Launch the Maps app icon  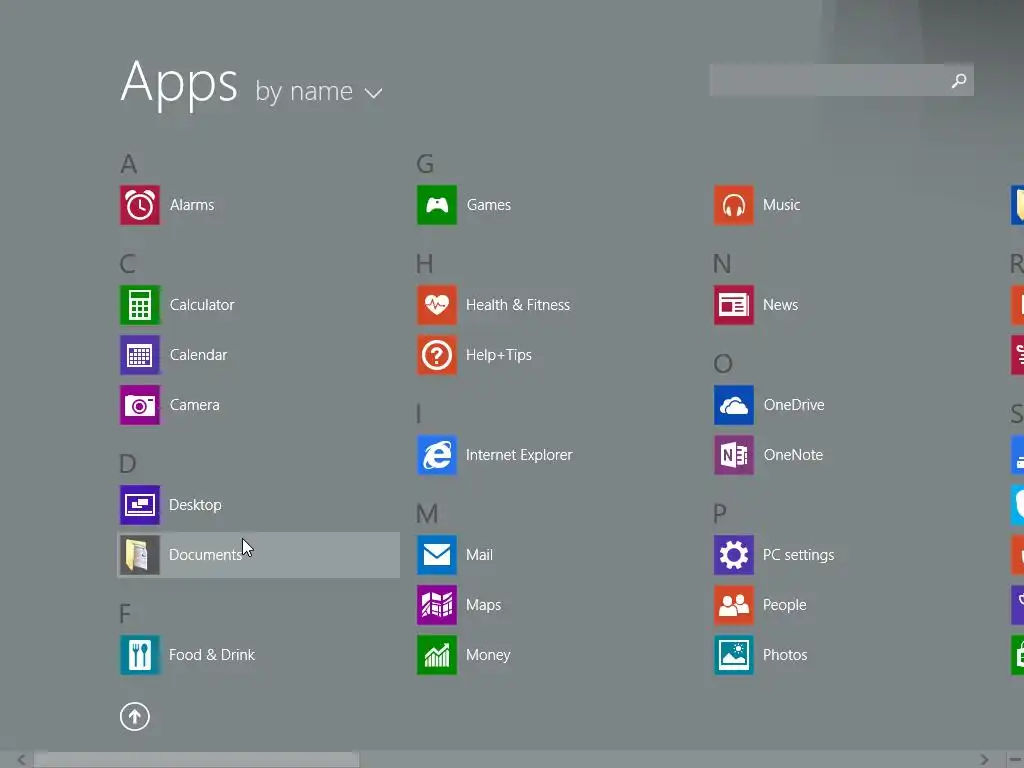[x=437, y=605]
